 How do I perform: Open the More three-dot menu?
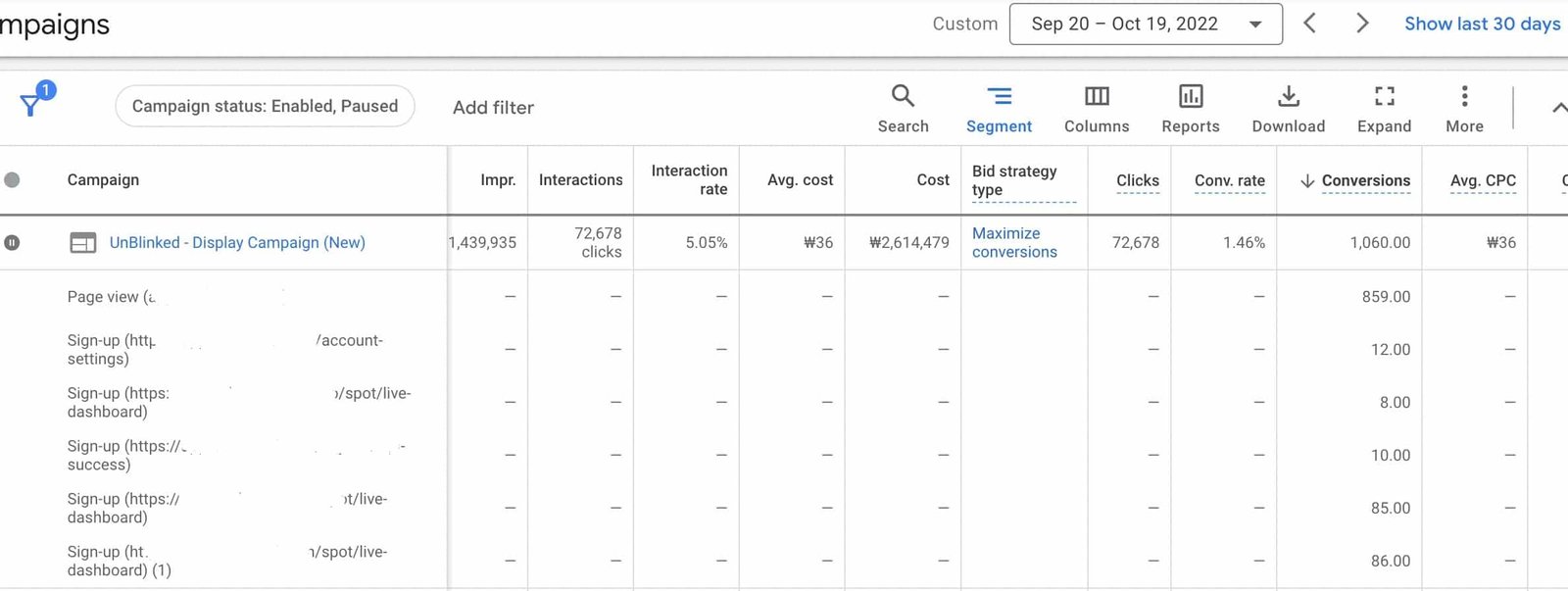1464,96
